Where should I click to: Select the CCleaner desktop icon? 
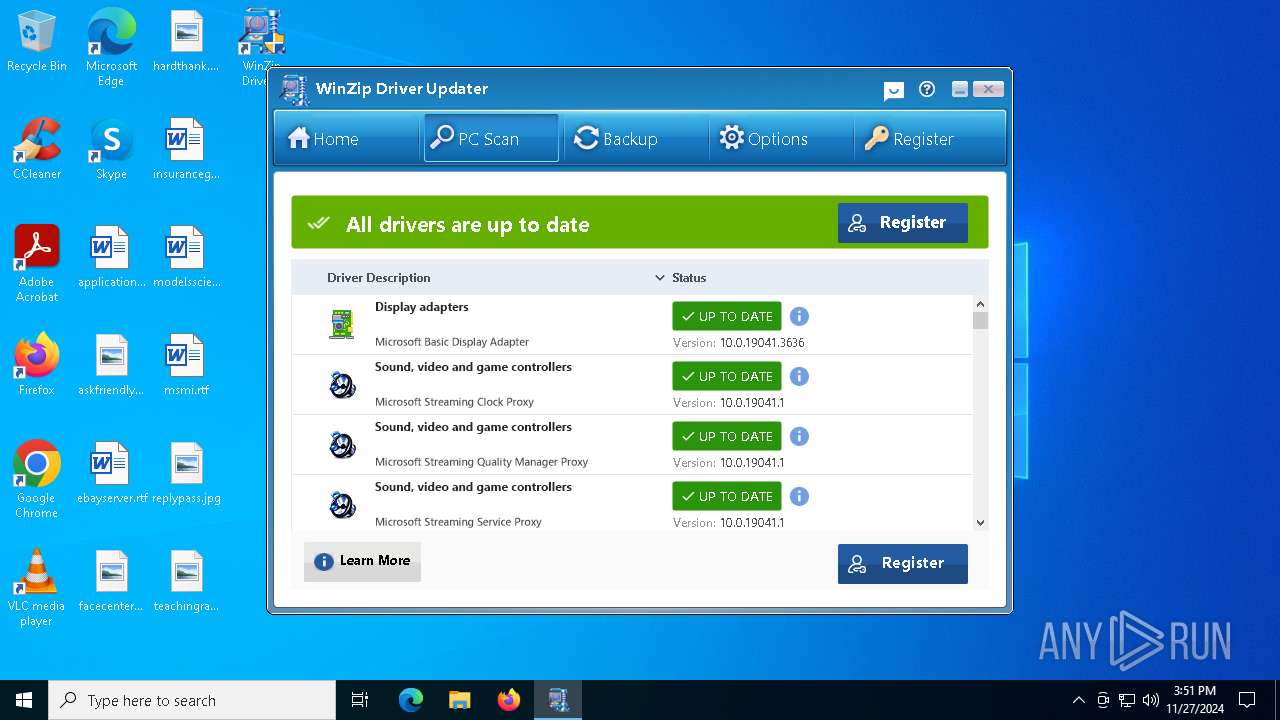pyautogui.click(x=37, y=149)
